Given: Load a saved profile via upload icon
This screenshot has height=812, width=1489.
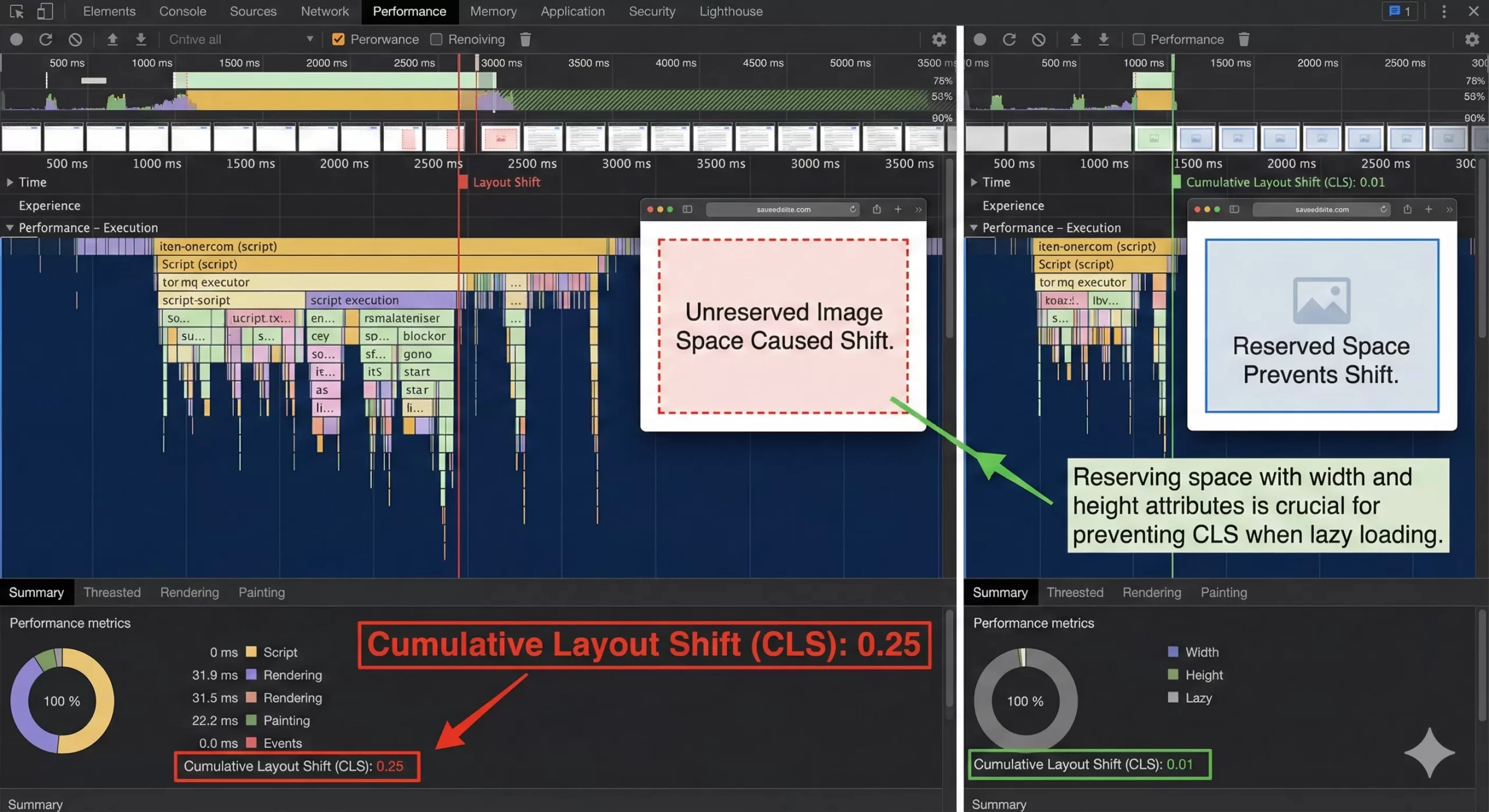Looking at the screenshot, I should point(112,39).
